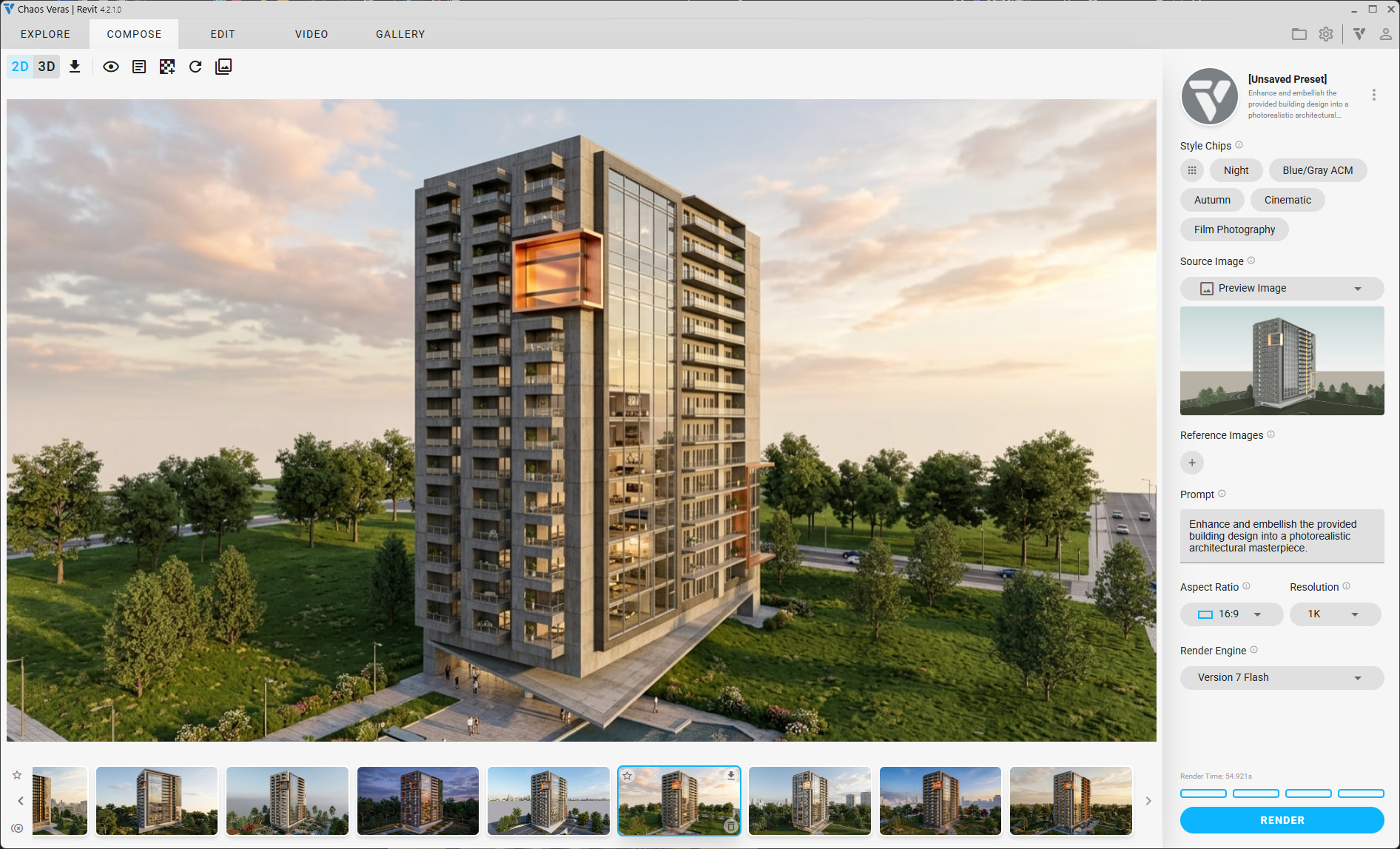This screenshot has width=1400, height=849.
Task: Click the download image icon in toolbar
Action: tap(75, 67)
